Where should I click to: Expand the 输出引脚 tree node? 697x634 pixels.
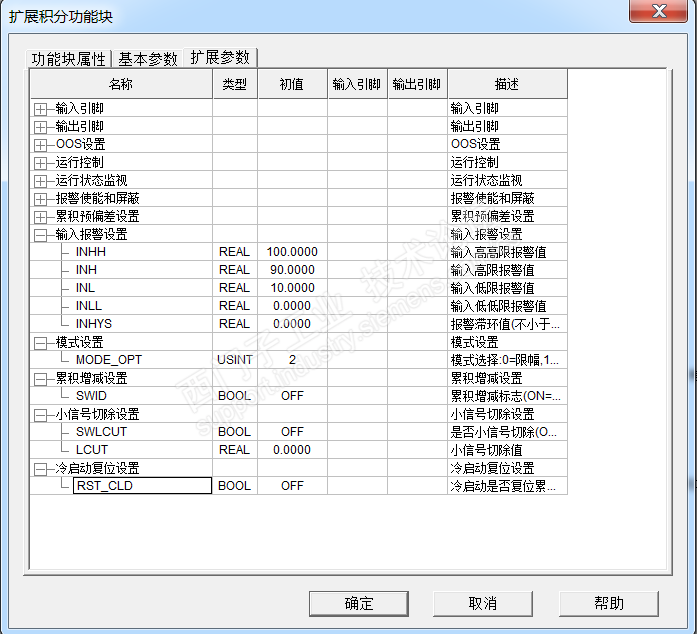click(40, 127)
